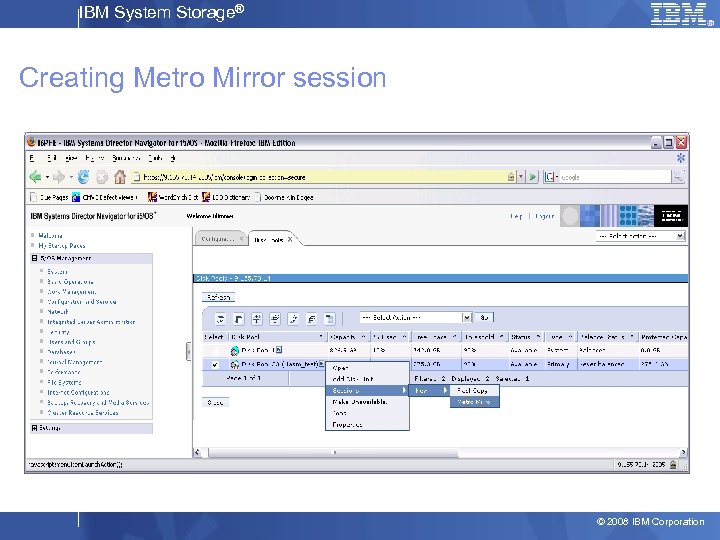Collapse the i5/OS Management section
This screenshot has width=720, height=540.
tap(34, 259)
